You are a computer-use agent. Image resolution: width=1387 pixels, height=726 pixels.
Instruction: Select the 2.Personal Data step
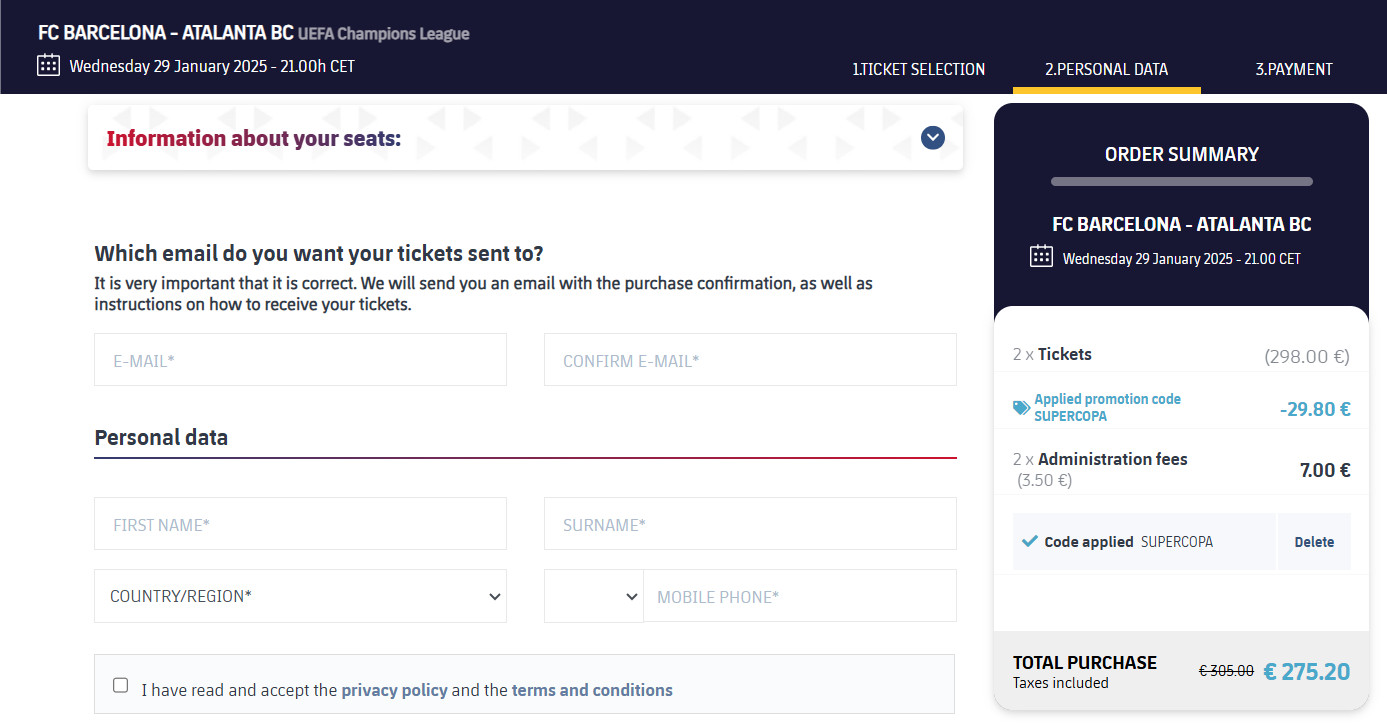coord(1106,69)
